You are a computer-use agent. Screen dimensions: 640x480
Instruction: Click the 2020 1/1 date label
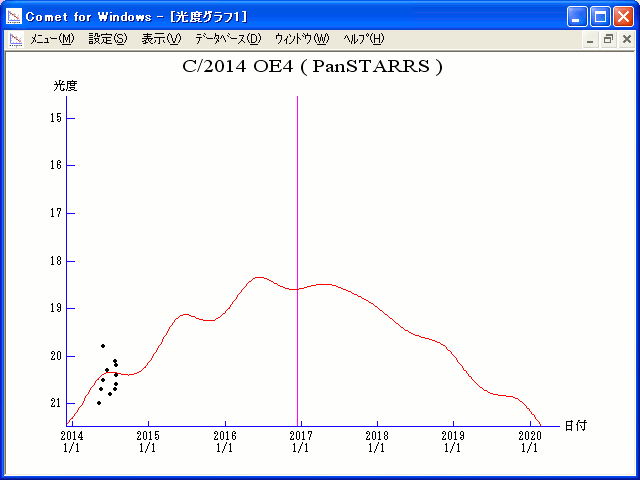tap(529, 442)
